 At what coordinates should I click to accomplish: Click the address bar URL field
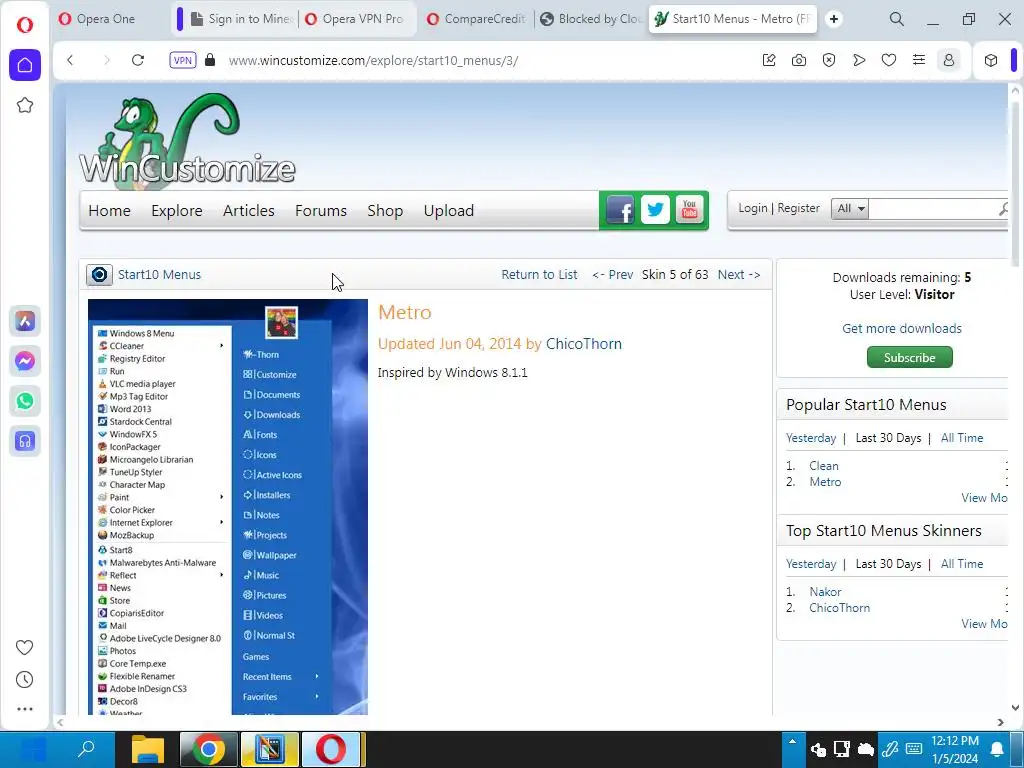(x=373, y=60)
